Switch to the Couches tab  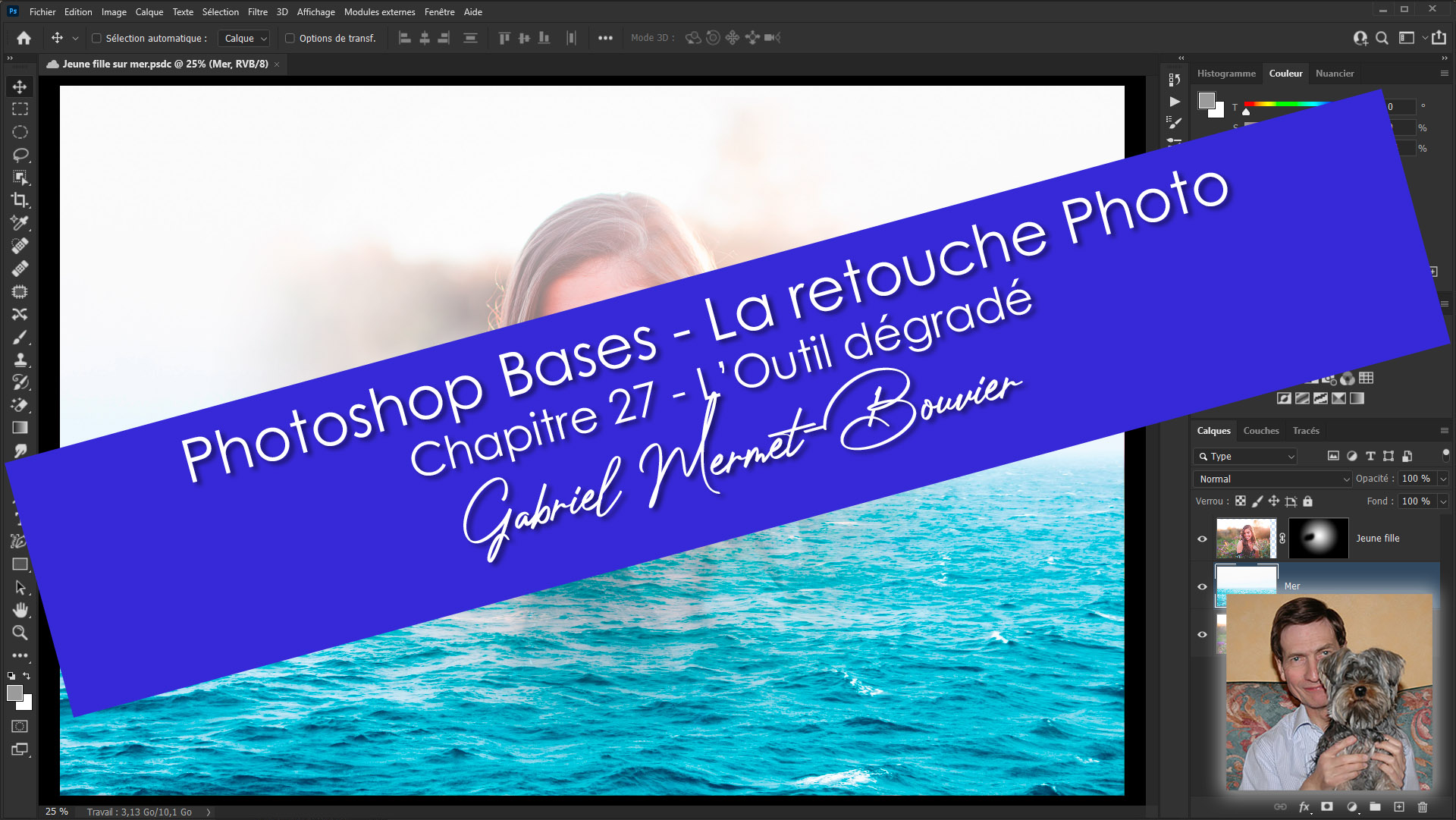[x=1260, y=431]
